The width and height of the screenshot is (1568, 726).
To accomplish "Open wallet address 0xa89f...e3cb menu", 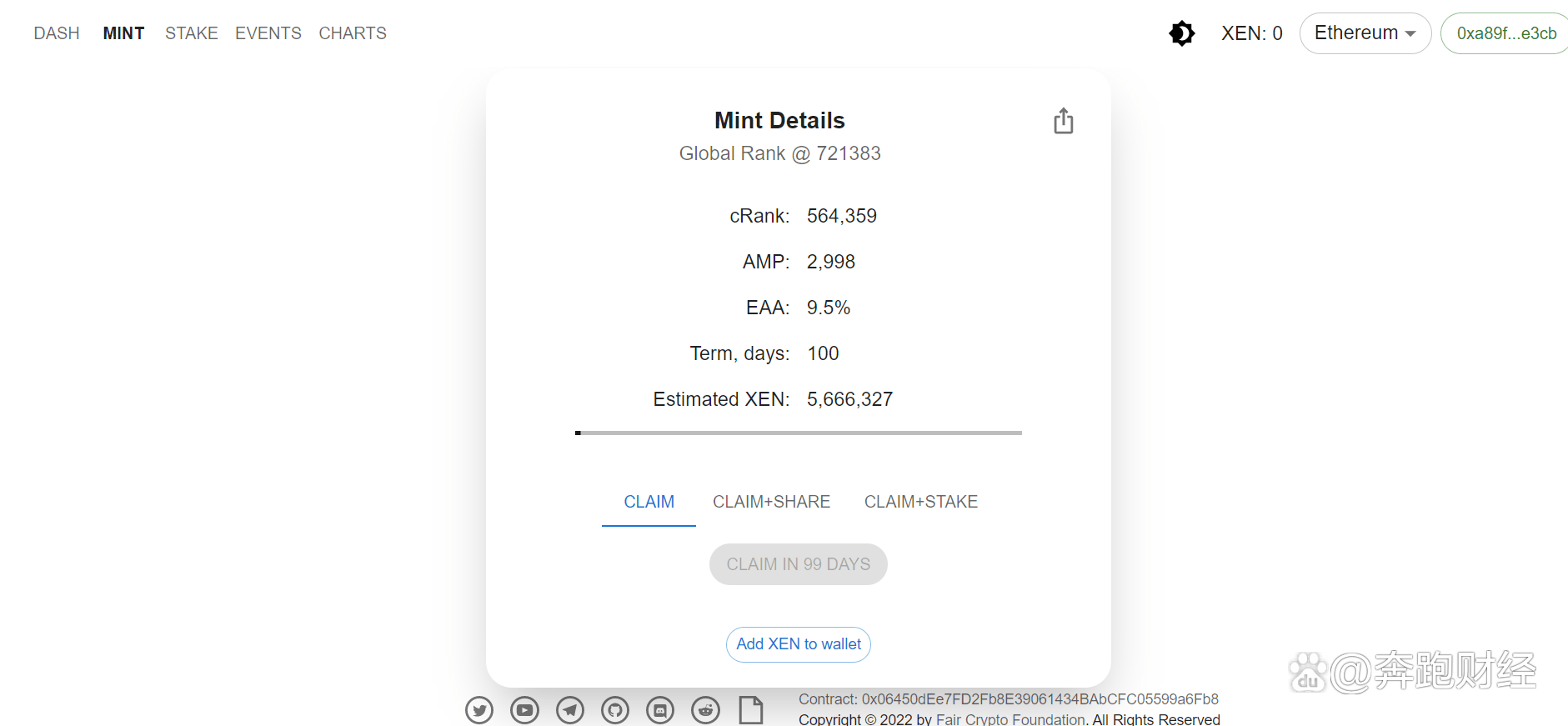I will point(1505,33).
